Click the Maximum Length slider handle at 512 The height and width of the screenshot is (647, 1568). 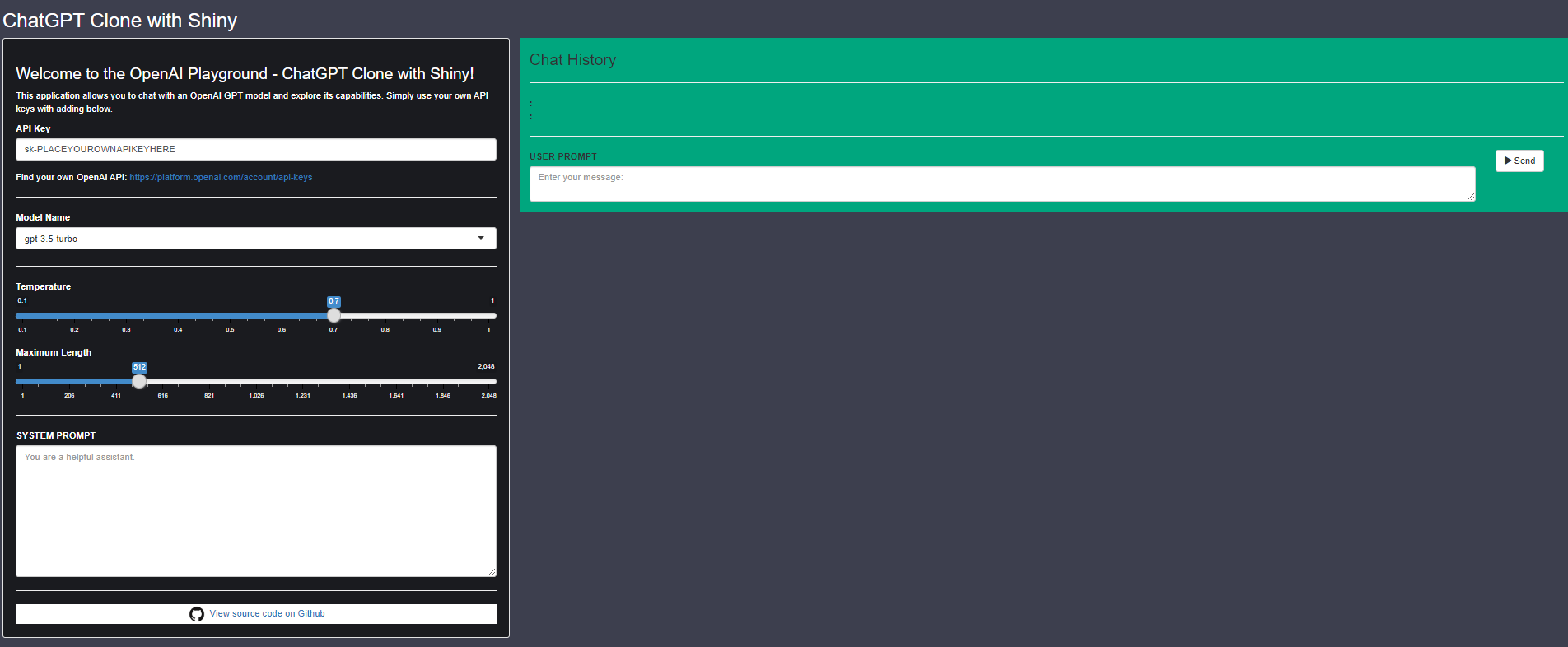pyautogui.click(x=139, y=381)
